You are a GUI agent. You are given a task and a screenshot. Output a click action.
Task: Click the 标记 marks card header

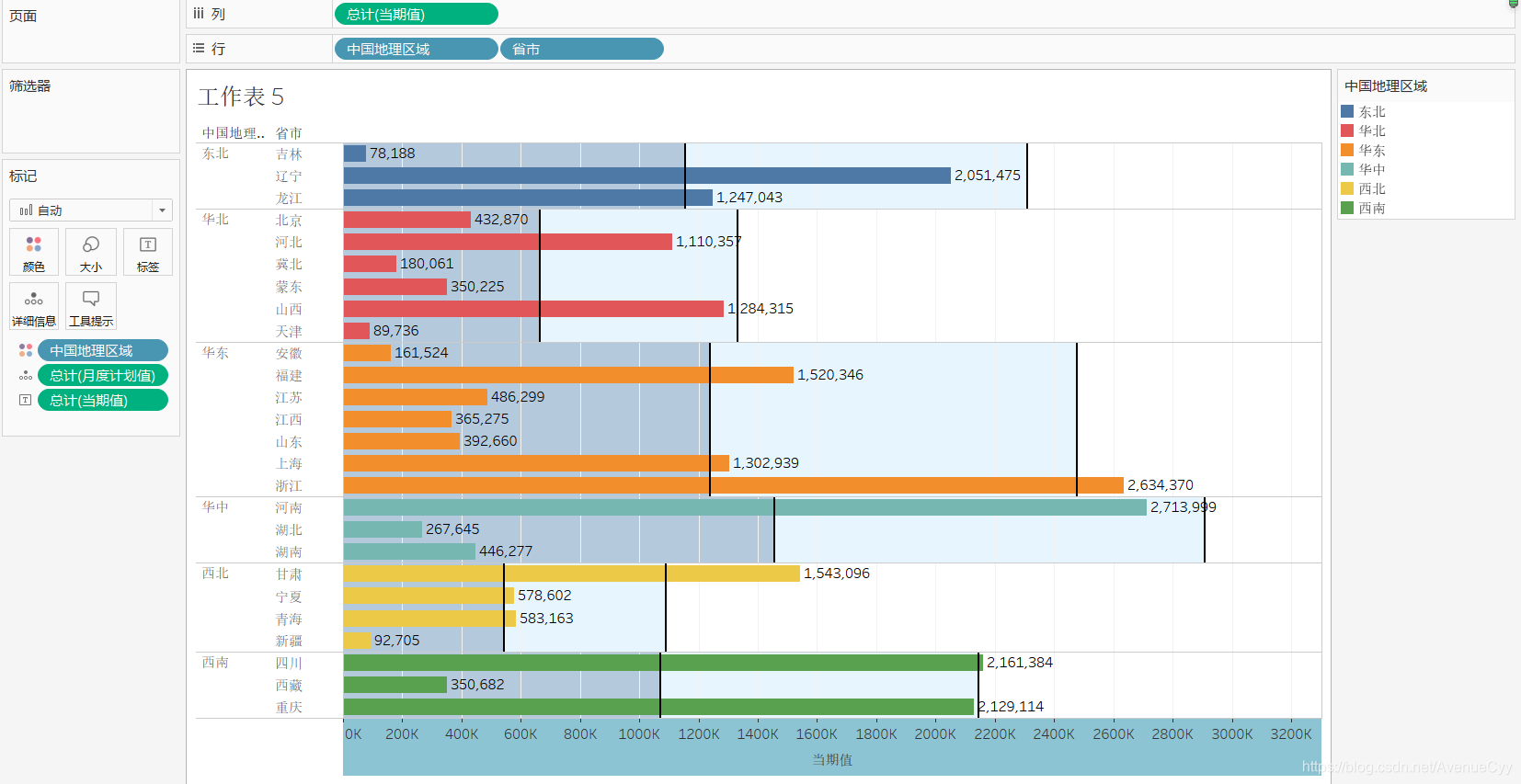click(x=23, y=176)
